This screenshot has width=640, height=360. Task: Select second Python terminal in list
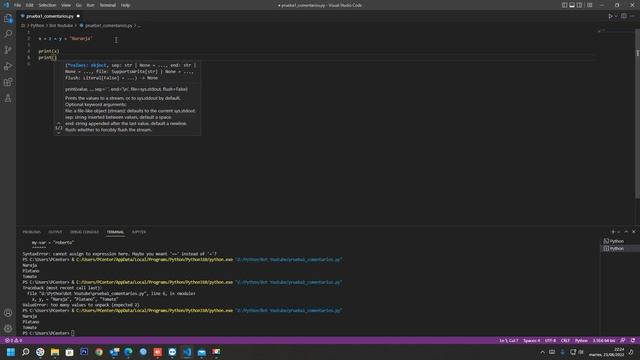[x=620, y=249]
